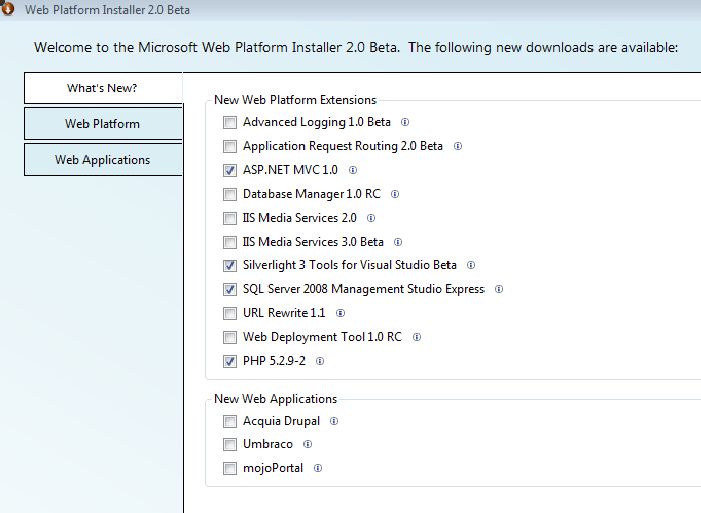Open the What's New? tab
This screenshot has height=513, width=701.
coord(103,88)
